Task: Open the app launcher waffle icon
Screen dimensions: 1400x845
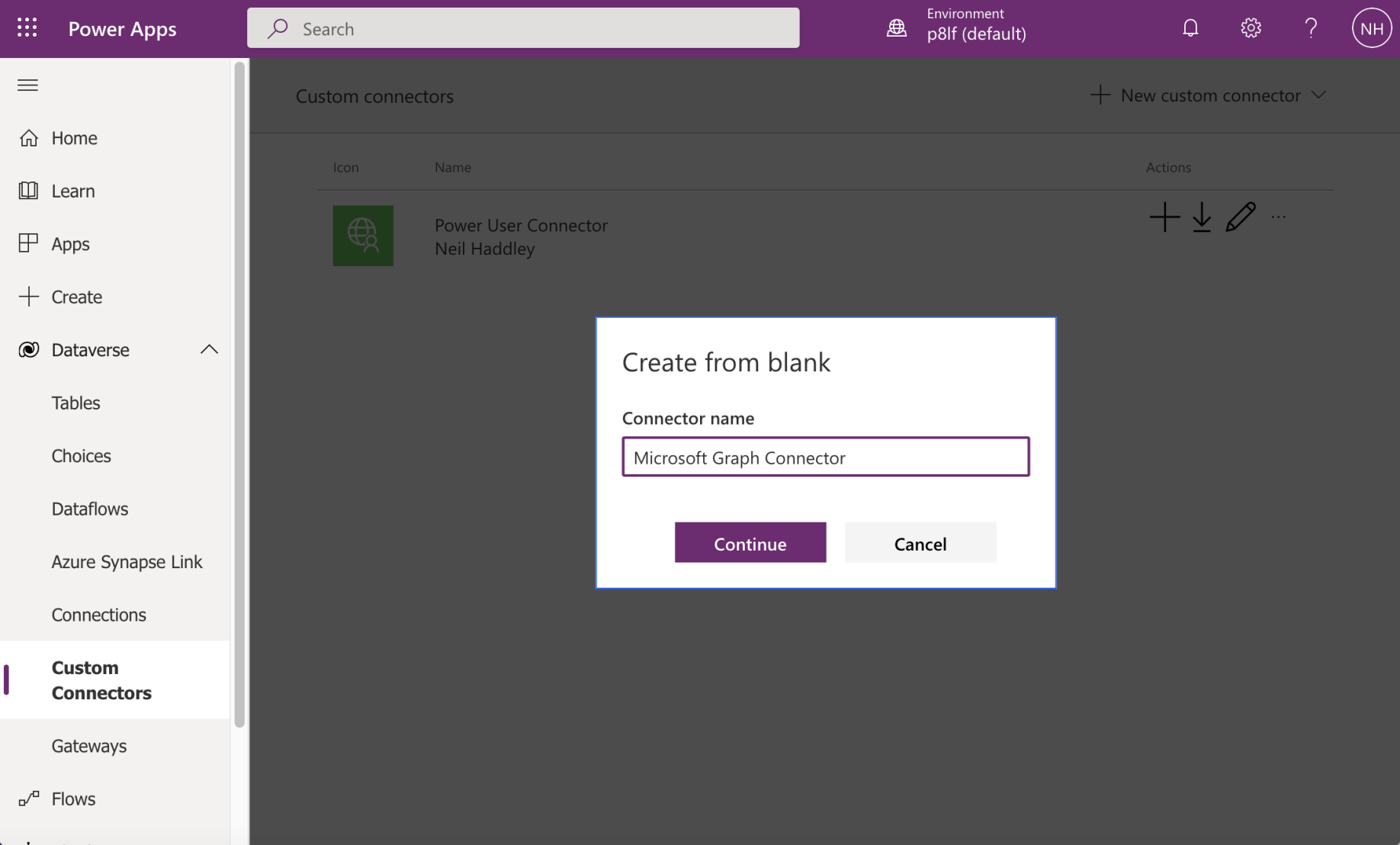Action: tap(27, 28)
